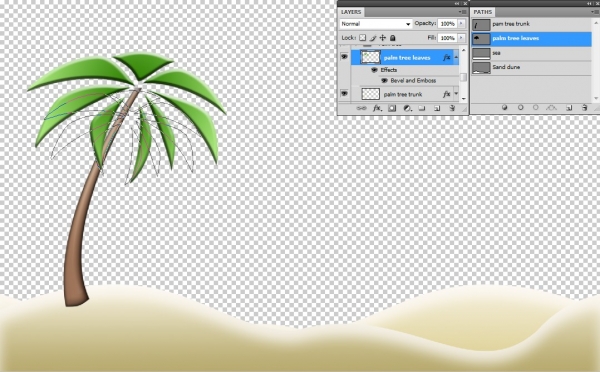Select the Sand dune path
The width and height of the screenshot is (600, 372).
532,67
